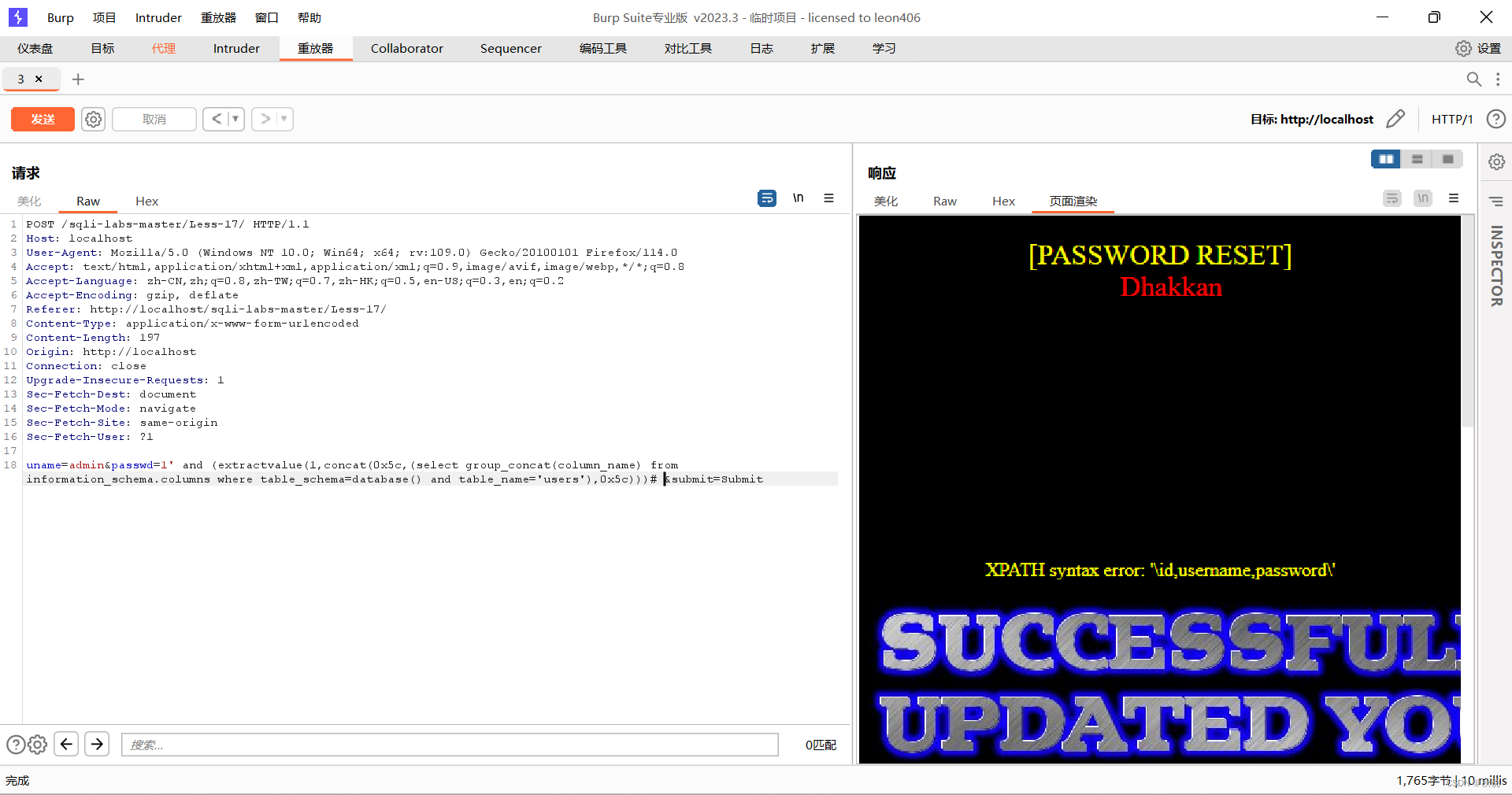Switch to combined tabbed layout view

pos(1447,159)
